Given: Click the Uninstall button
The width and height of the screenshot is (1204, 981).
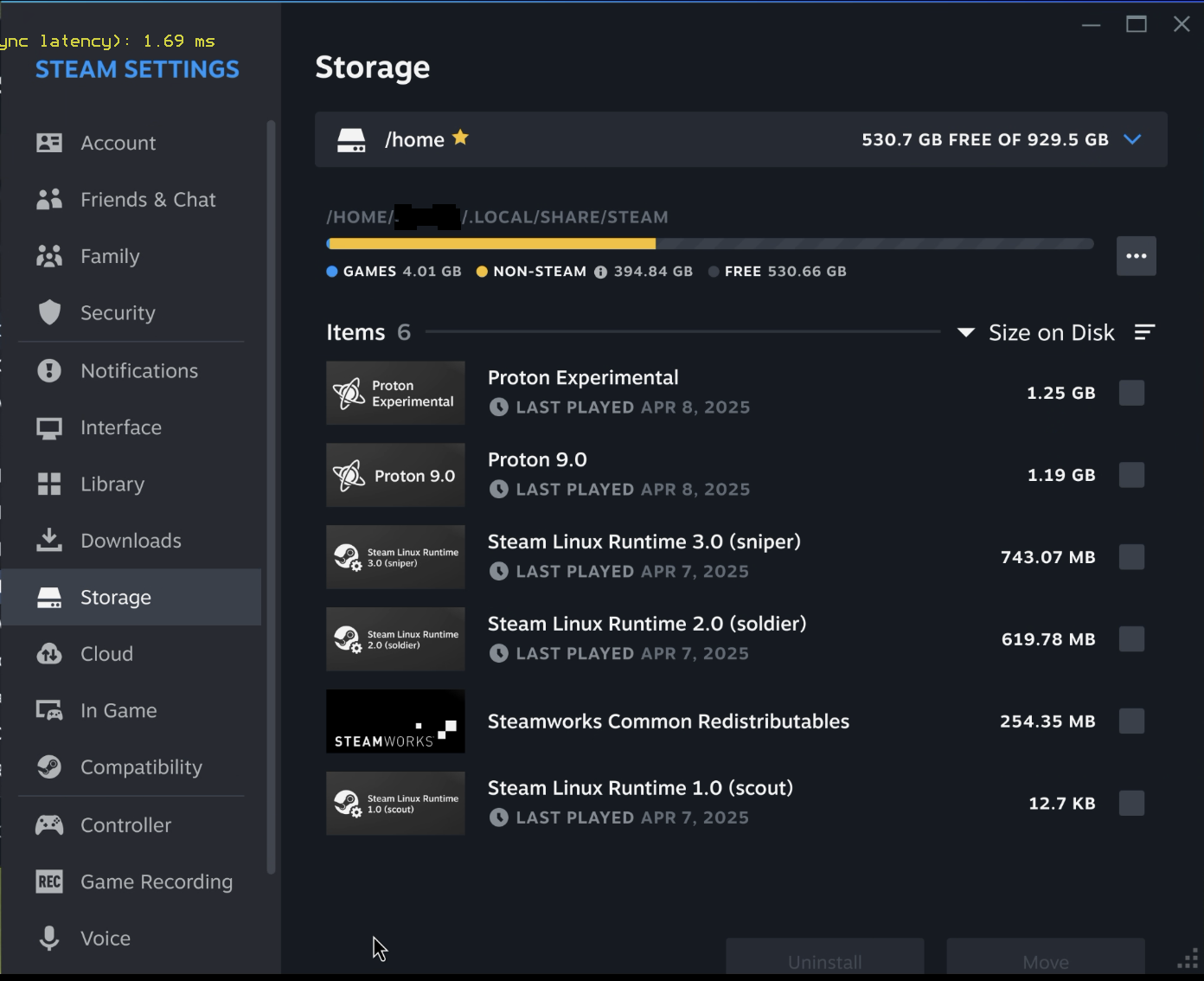Looking at the screenshot, I should click(825, 959).
